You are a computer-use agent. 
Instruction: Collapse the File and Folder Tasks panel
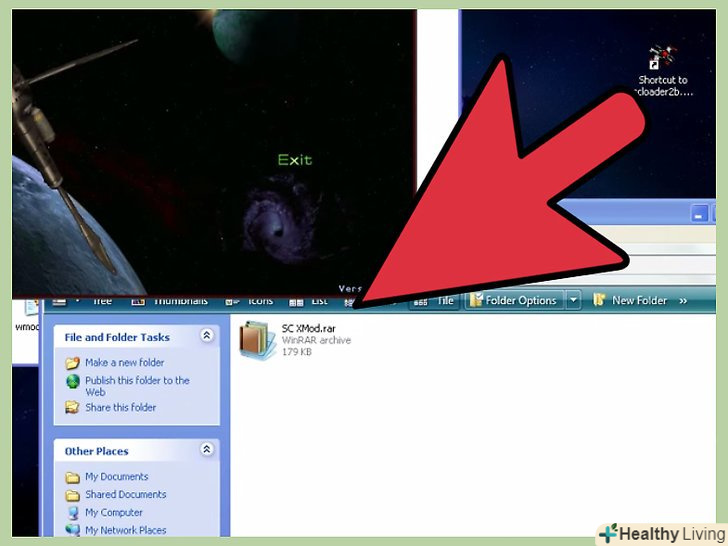pos(207,335)
